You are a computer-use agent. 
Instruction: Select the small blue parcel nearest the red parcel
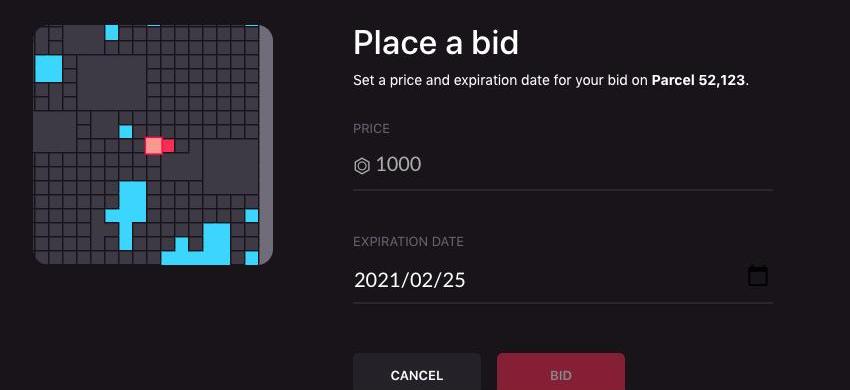point(126,131)
